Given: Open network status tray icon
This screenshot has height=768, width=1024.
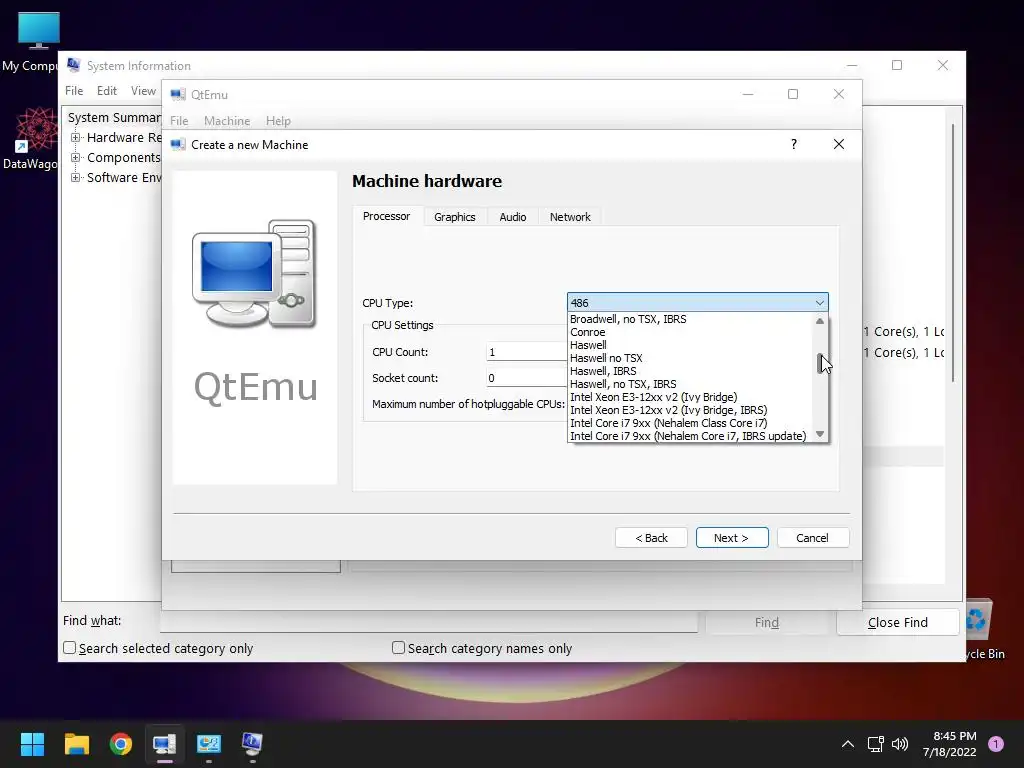Looking at the screenshot, I should click(875, 744).
